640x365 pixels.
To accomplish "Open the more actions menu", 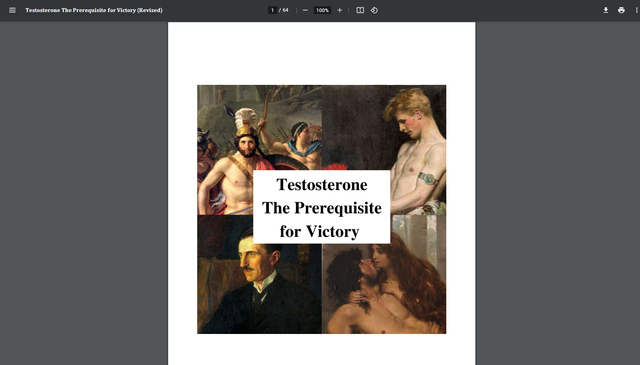I will [x=636, y=10].
